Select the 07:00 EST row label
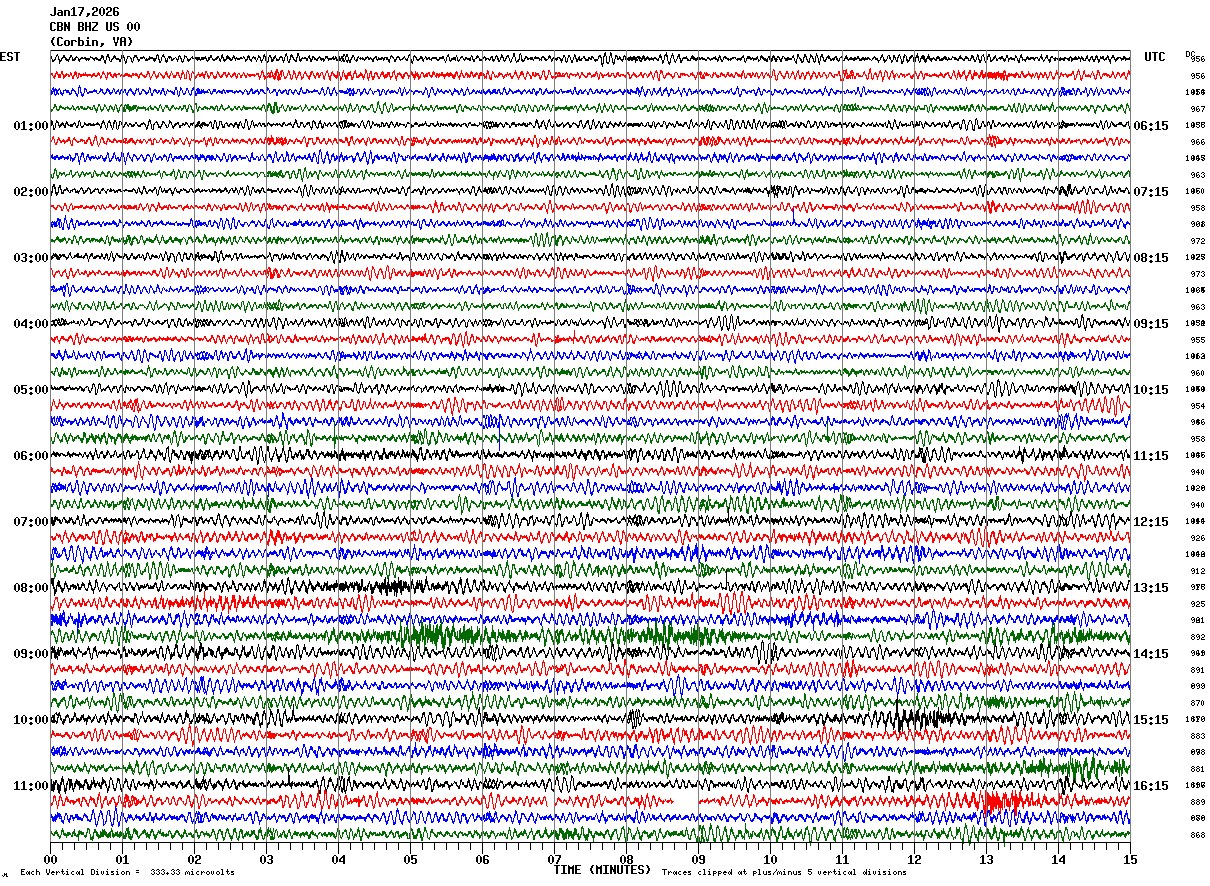Viewport: 1210px width, 886px height. point(30,522)
